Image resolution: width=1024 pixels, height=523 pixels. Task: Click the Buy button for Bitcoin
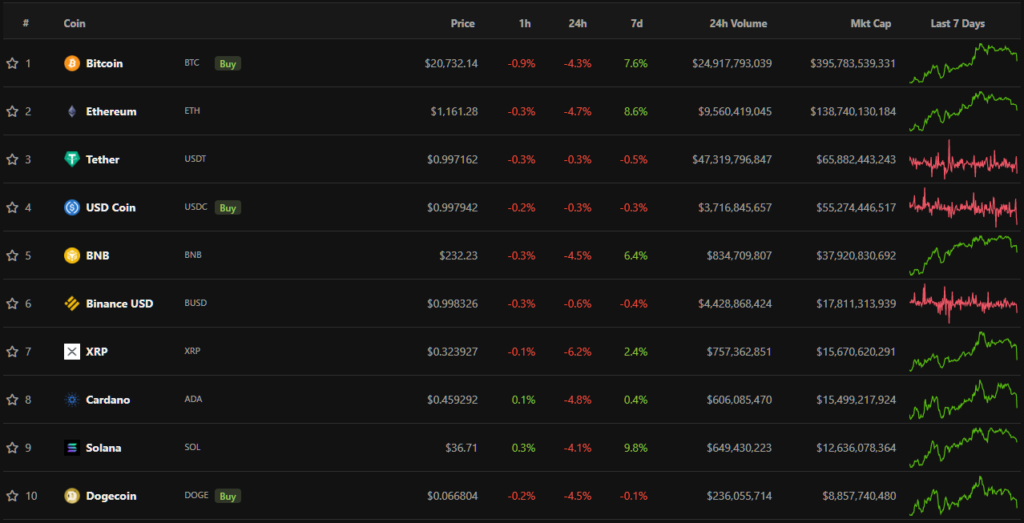point(228,63)
